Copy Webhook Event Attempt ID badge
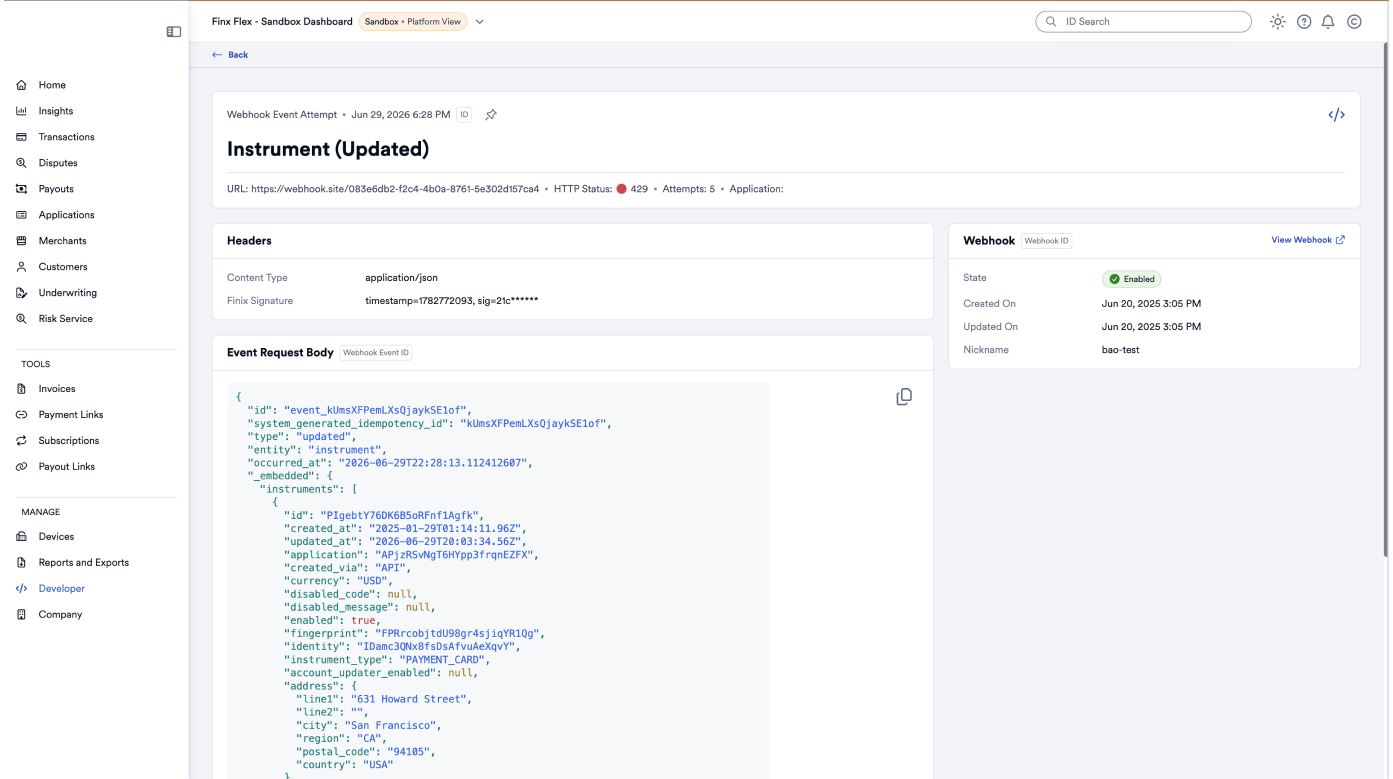Viewport: 1393px width, 779px height. click(464, 115)
